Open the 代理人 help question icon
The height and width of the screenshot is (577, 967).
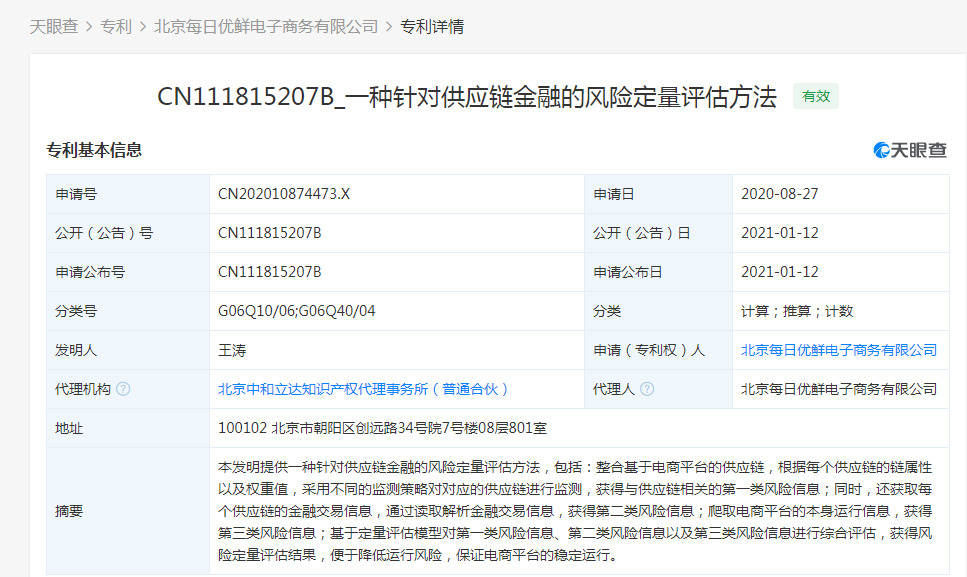(647, 389)
